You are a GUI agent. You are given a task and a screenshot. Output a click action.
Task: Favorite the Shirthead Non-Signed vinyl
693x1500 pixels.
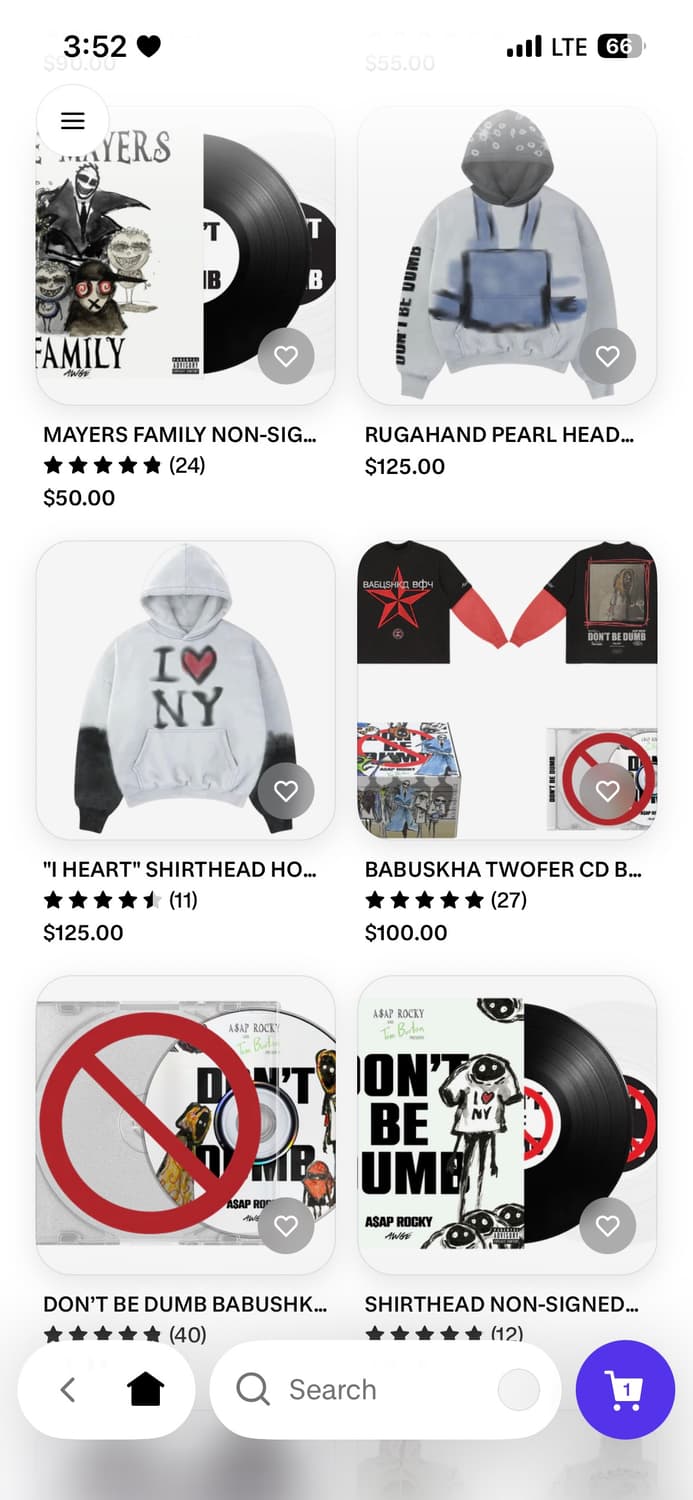608,1226
